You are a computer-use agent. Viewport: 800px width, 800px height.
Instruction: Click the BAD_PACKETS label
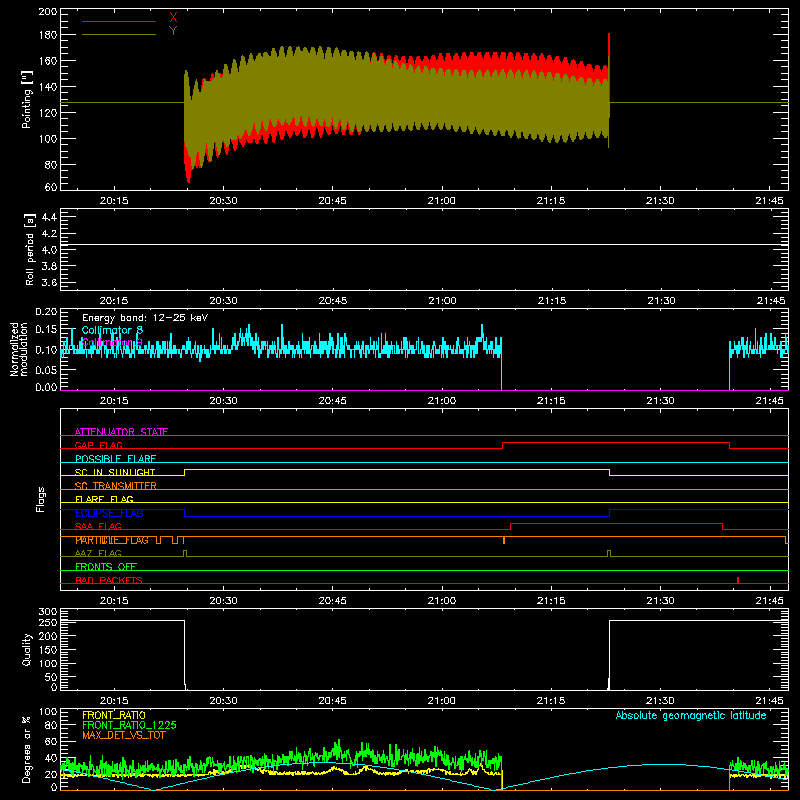(x=109, y=581)
